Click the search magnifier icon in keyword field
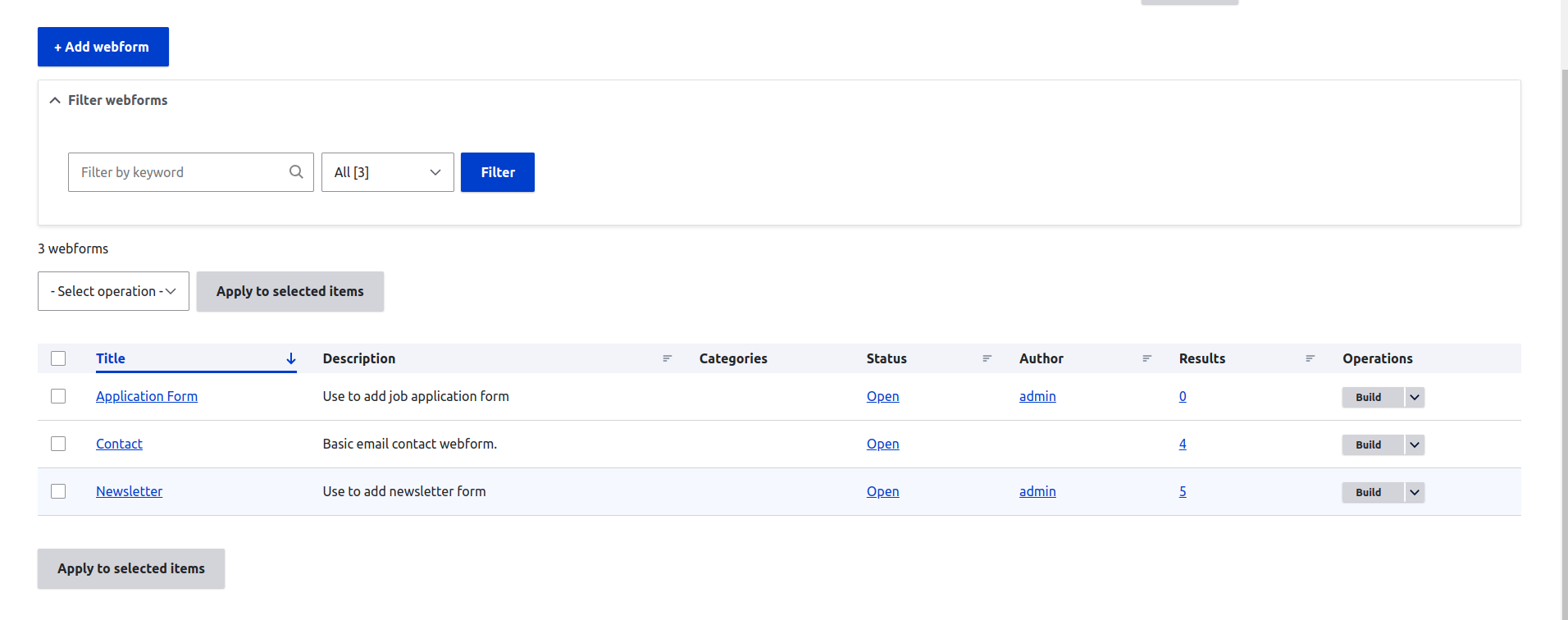 [x=296, y=172]
